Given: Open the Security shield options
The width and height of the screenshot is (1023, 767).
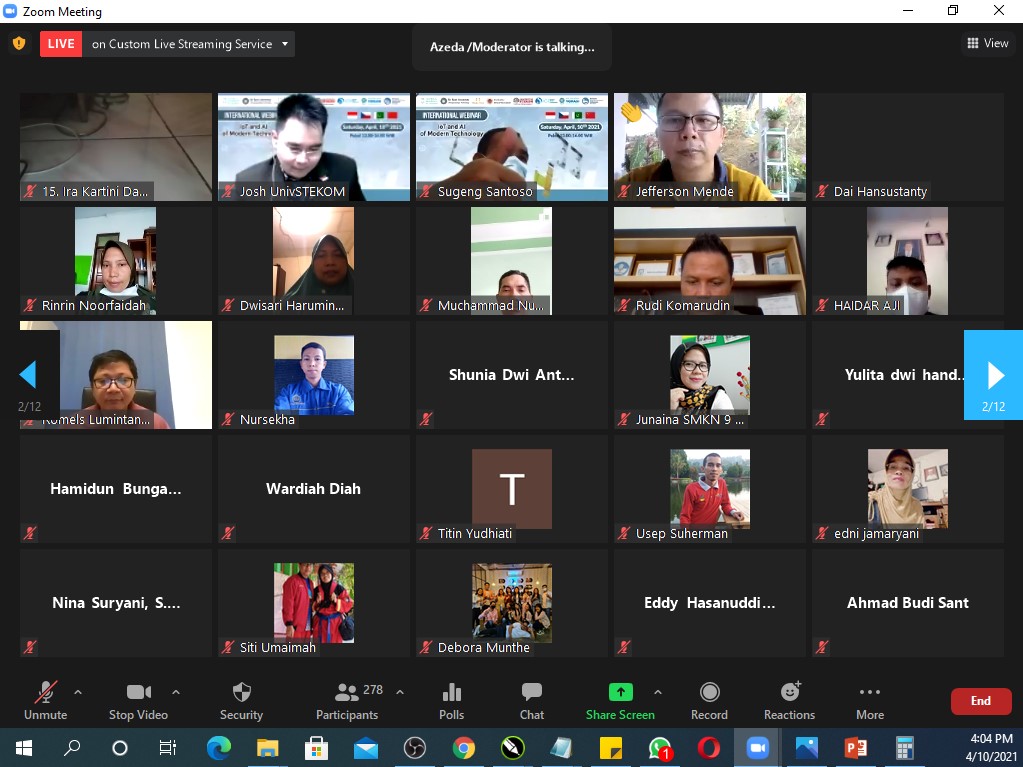Looking at the screenshot, I should (x=241, y=692).
